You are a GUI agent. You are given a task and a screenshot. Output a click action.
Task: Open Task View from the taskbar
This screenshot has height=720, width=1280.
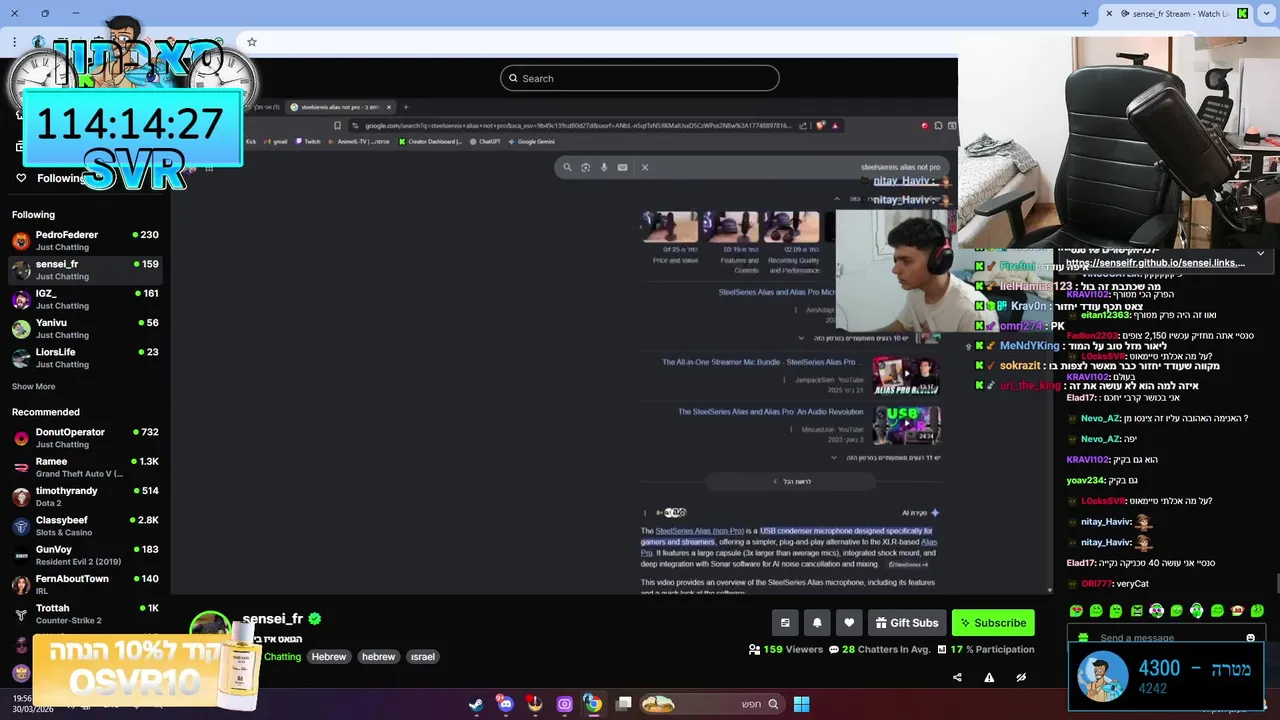pos(624,704)
